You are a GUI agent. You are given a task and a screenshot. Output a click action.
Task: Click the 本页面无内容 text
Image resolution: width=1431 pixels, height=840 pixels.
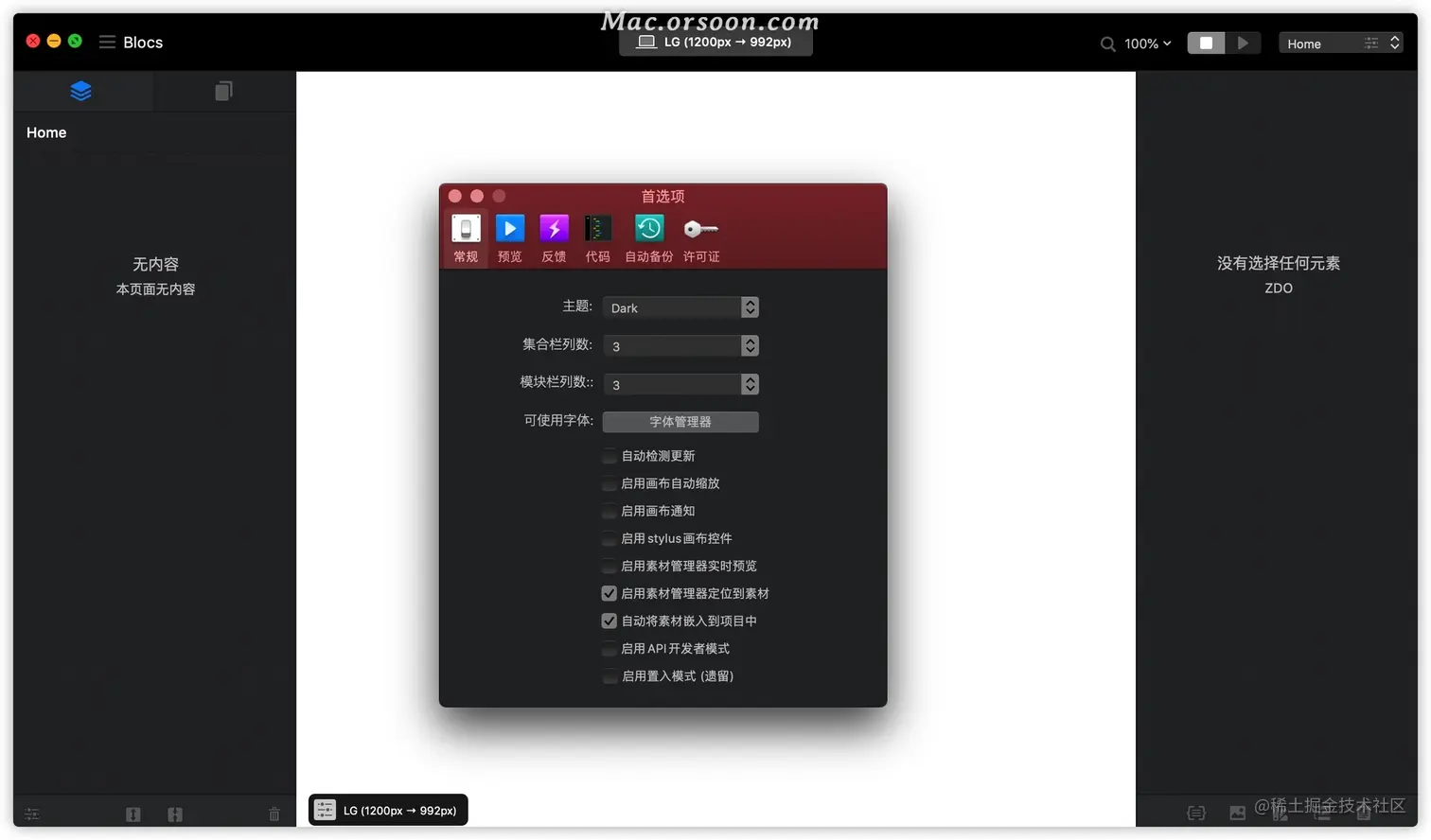[x=155, y=289]
